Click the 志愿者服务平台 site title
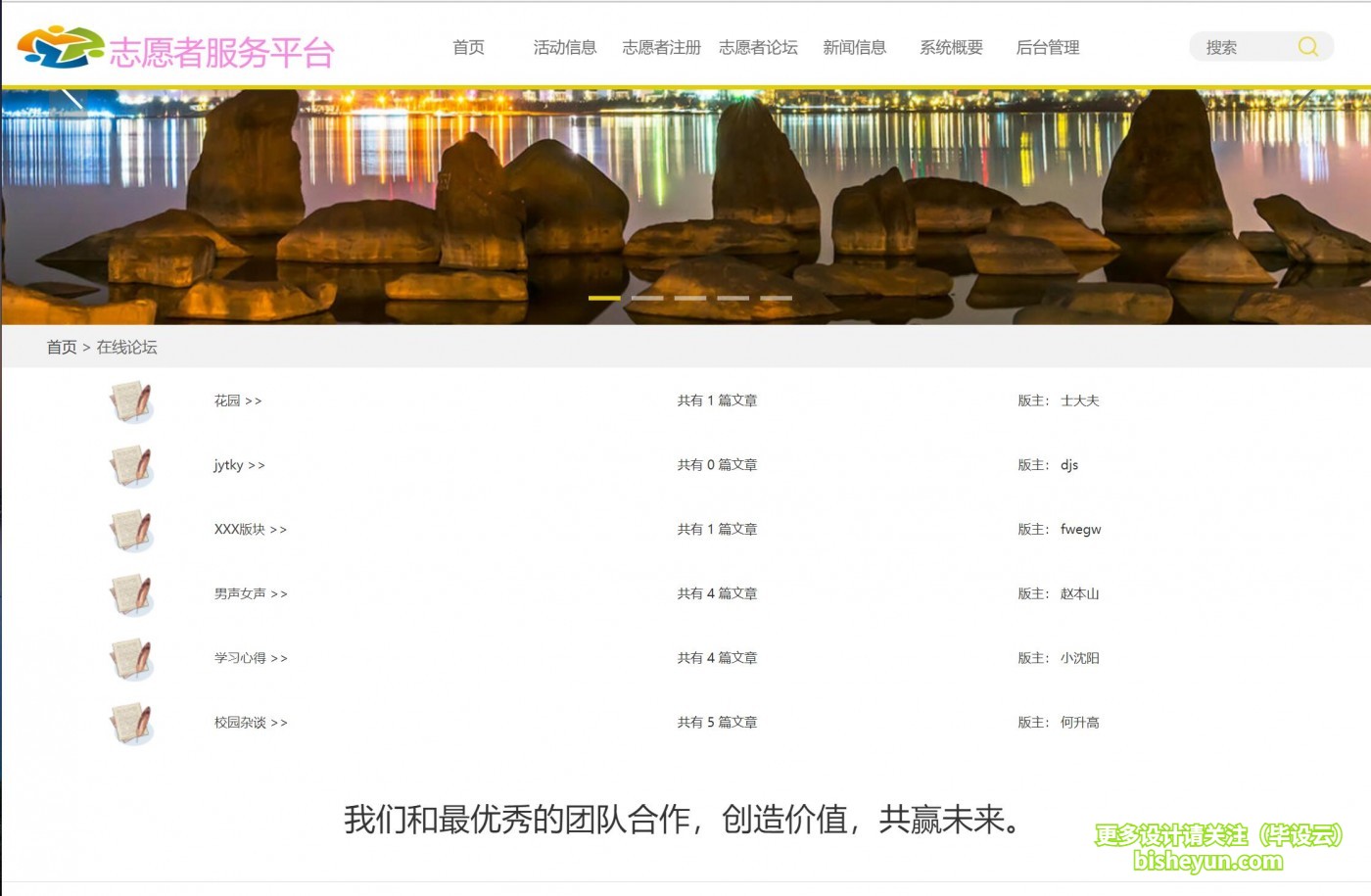Viewport: 1371px width, 896px height. point(222,52)
